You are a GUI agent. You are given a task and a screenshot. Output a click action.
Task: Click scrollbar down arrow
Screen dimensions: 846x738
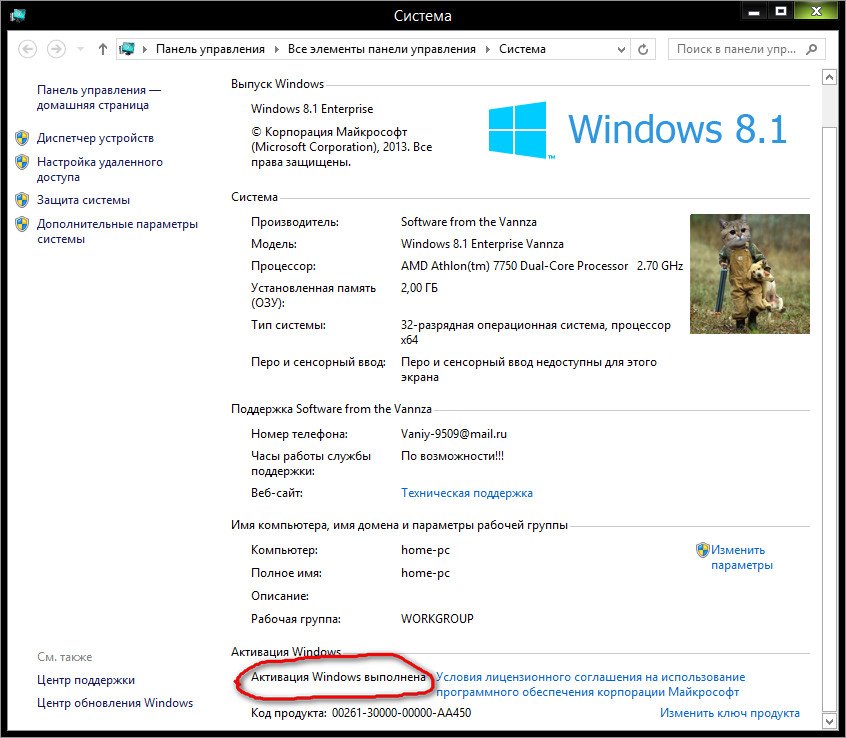click(x=829, y=721)
